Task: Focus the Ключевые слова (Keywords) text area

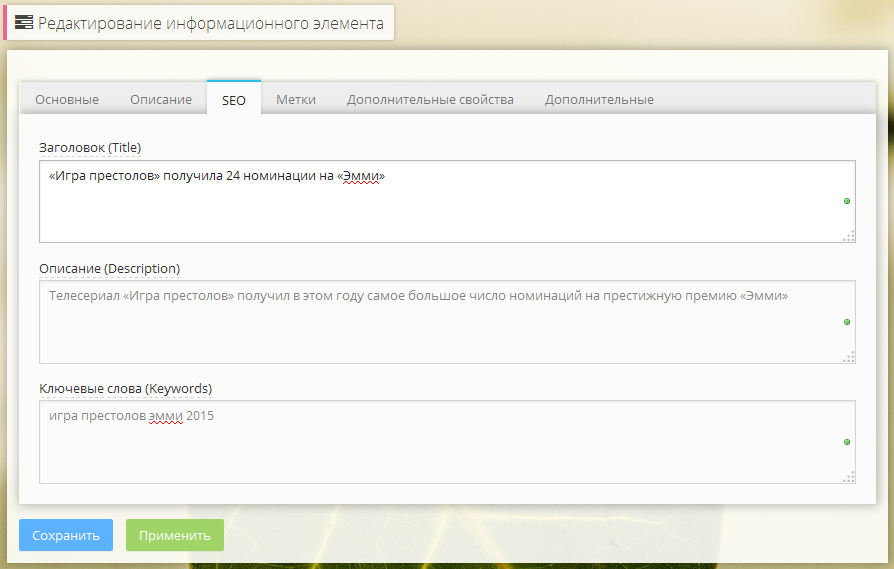Action: [447, 442]
